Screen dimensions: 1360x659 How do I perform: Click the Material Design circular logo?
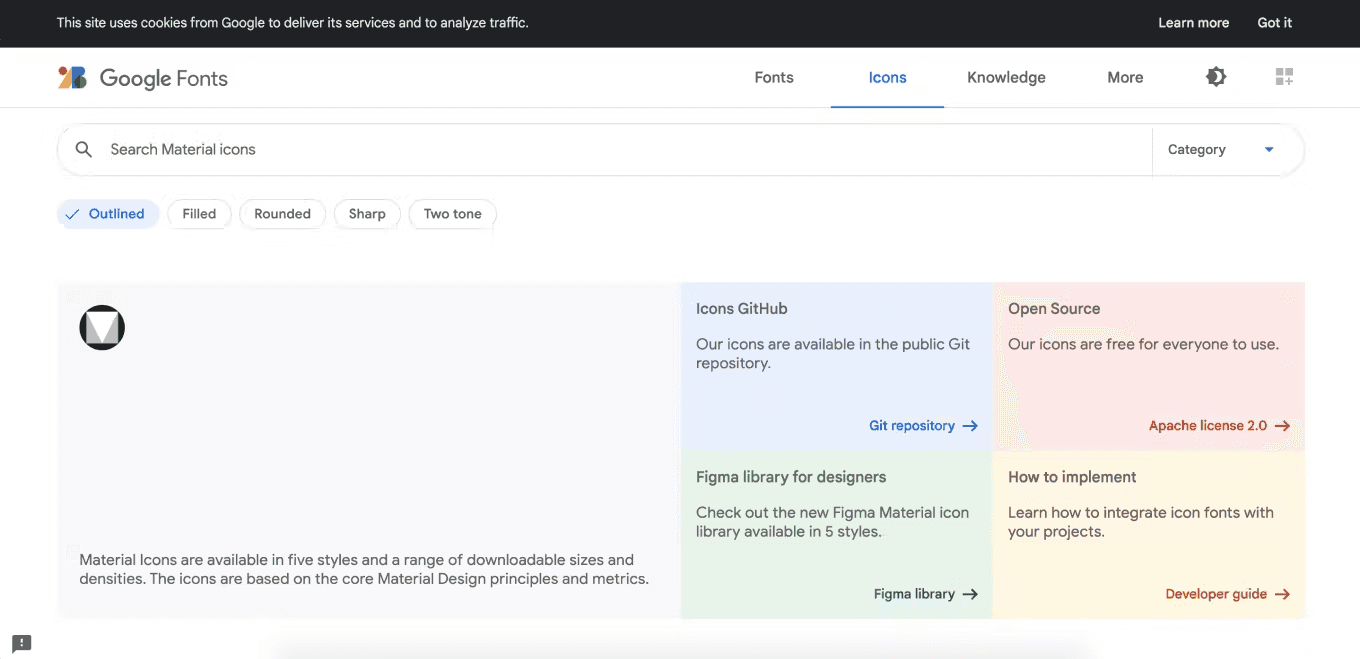[102, 327]
